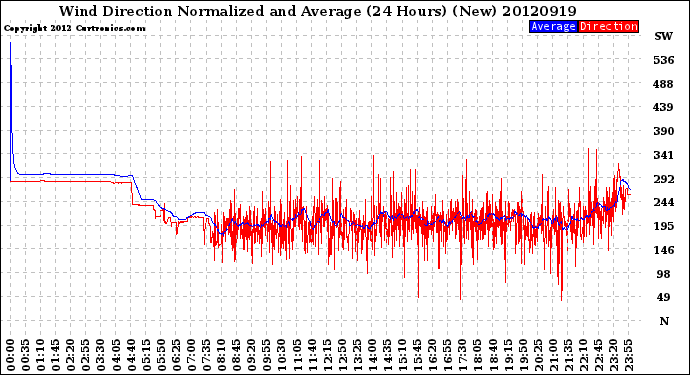Click the 08:10 time label

pyautogui.click(x=221, y=355)
